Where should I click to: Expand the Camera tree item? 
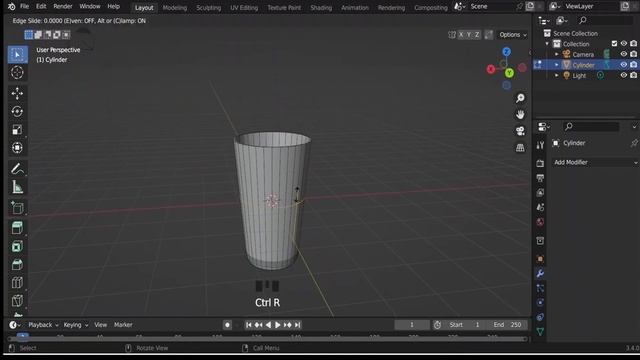556,54
